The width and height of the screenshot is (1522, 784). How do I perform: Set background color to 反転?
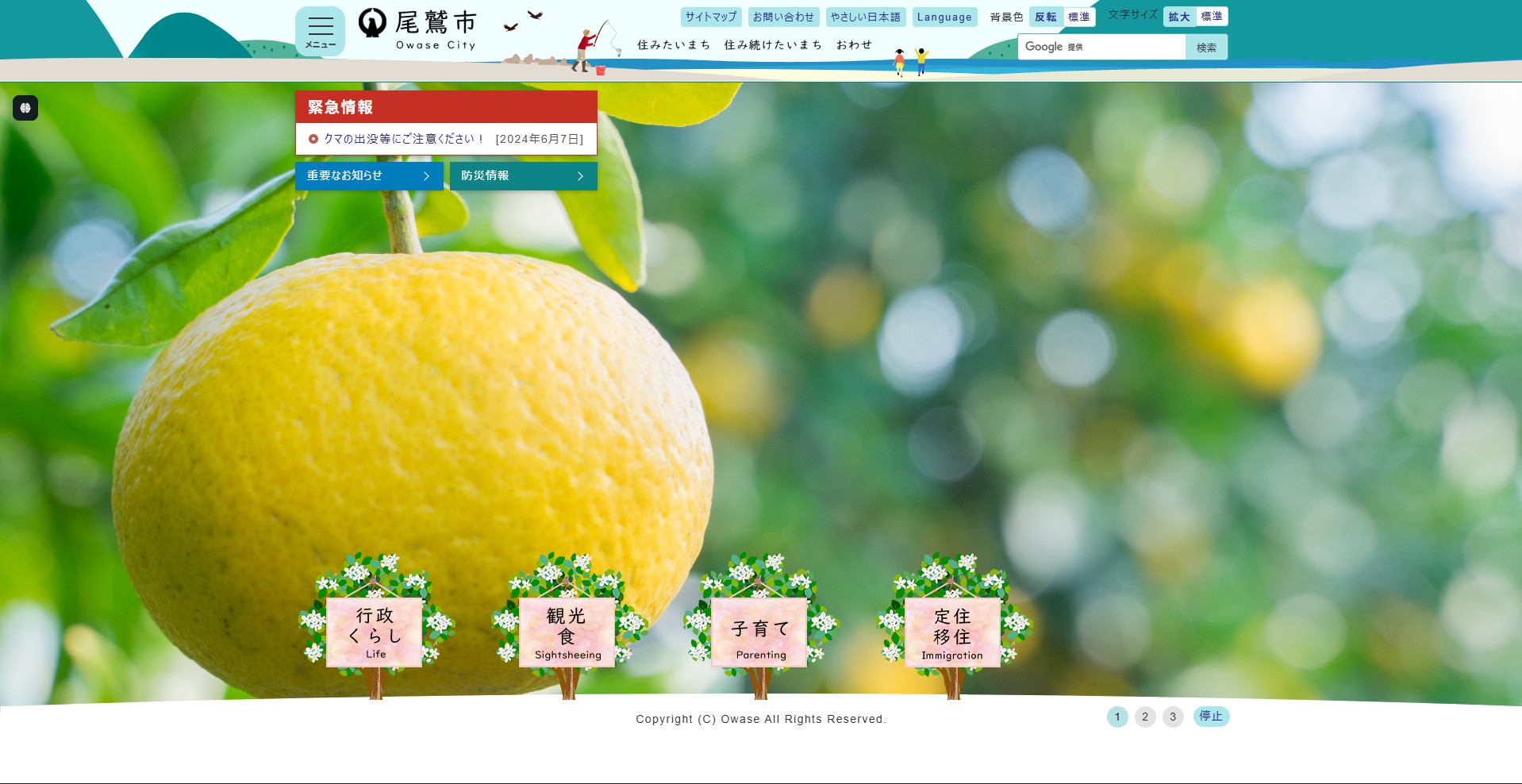1046,17
